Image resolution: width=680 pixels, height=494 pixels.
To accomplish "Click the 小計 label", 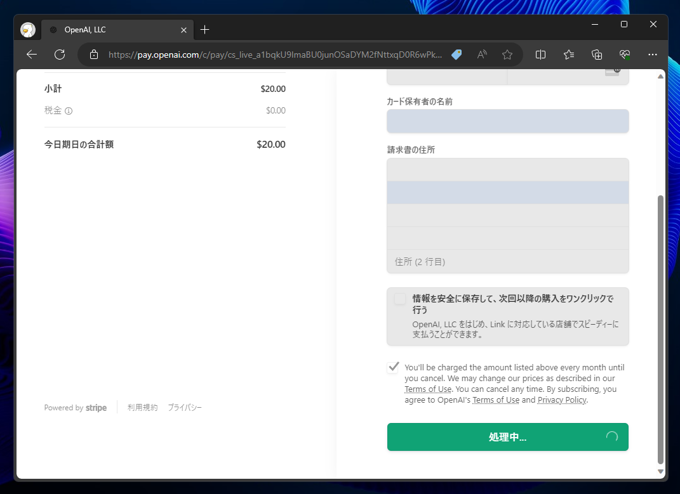I will point(53,89).
